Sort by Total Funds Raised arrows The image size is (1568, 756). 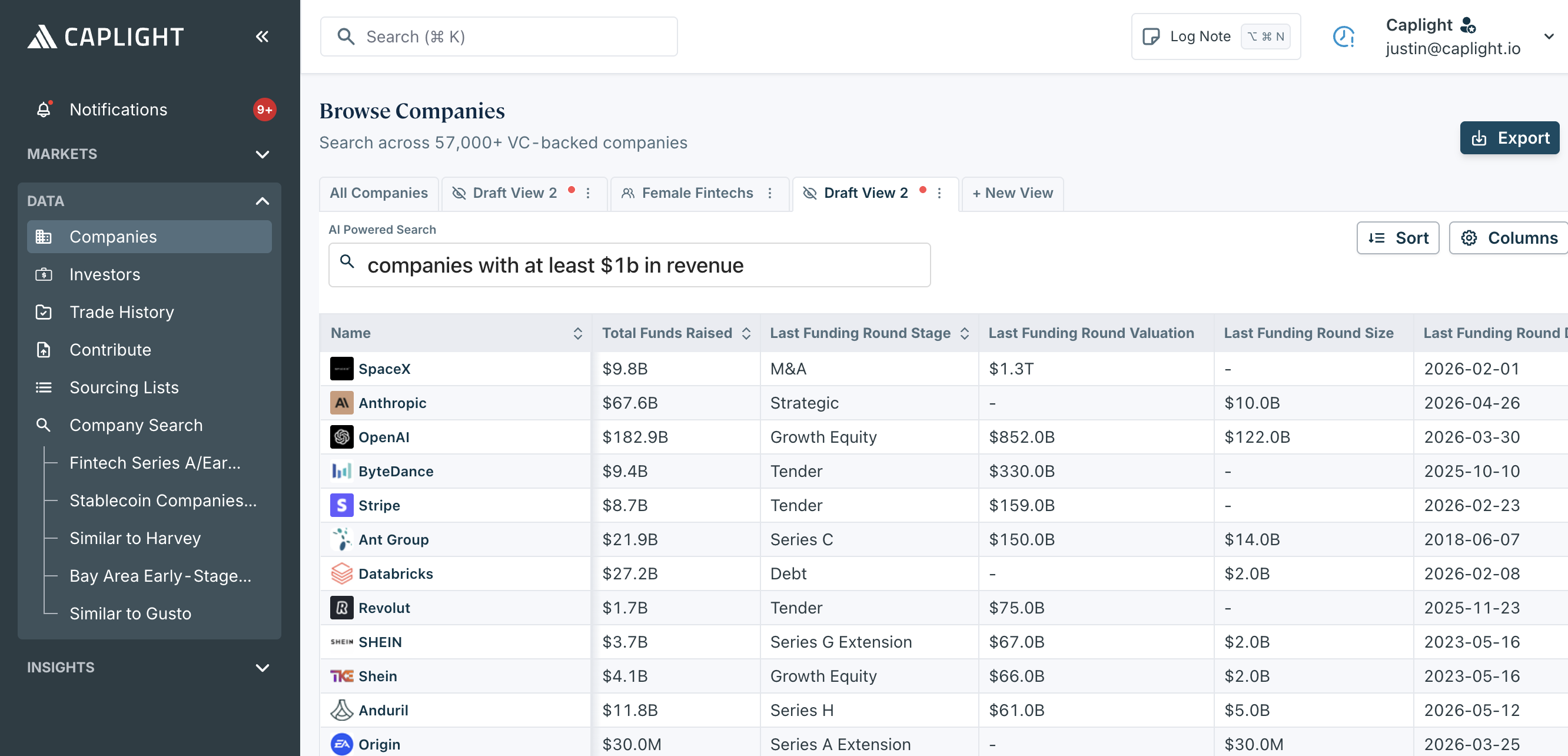746,333
